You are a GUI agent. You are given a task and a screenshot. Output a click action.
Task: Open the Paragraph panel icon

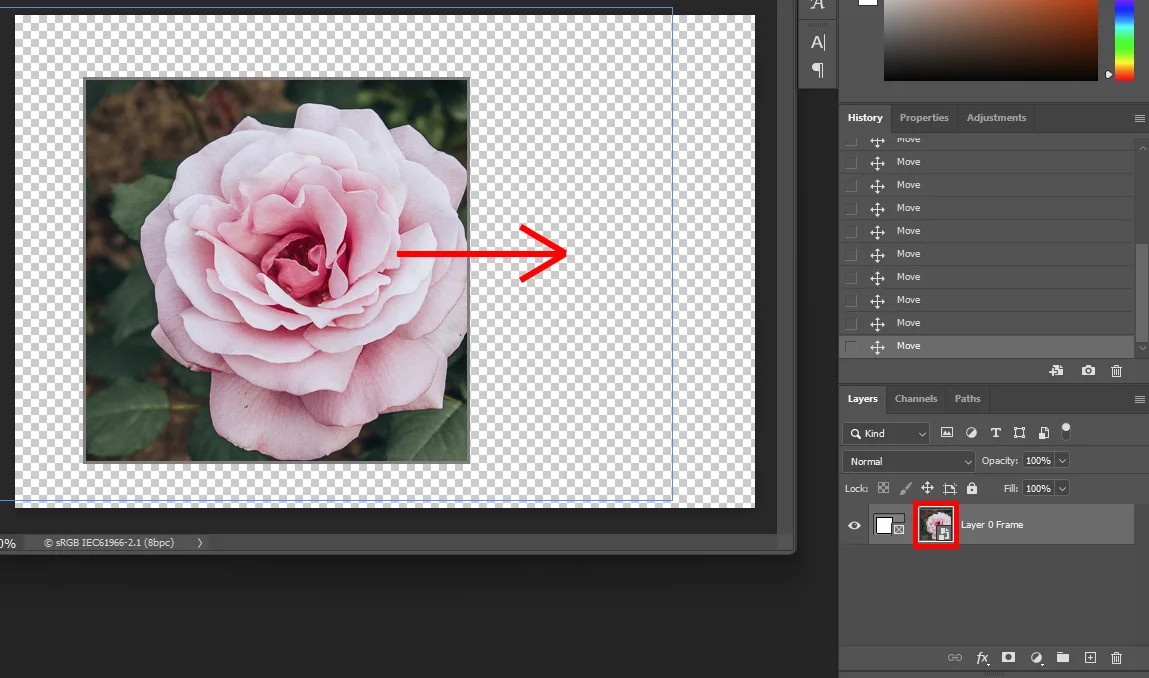[x=818, y=70]
